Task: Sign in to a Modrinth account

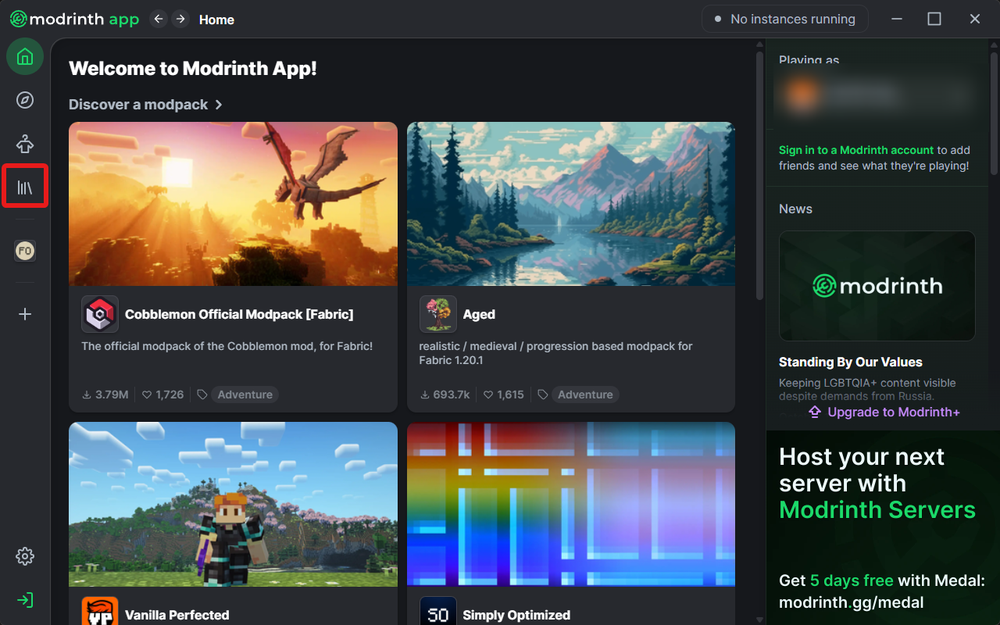Action: 855,149
